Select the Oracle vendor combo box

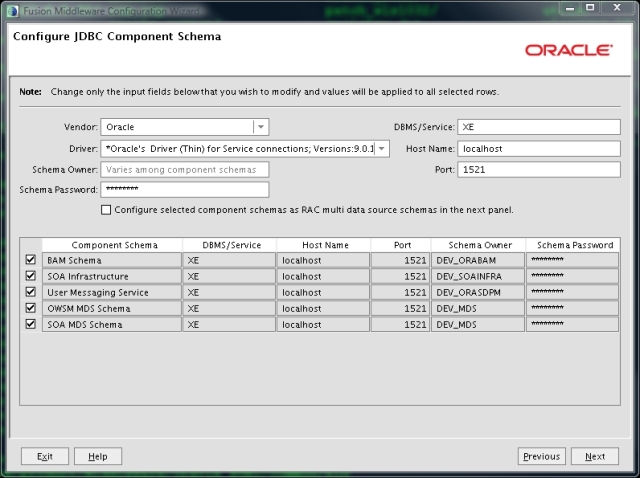tap(185, 127)
